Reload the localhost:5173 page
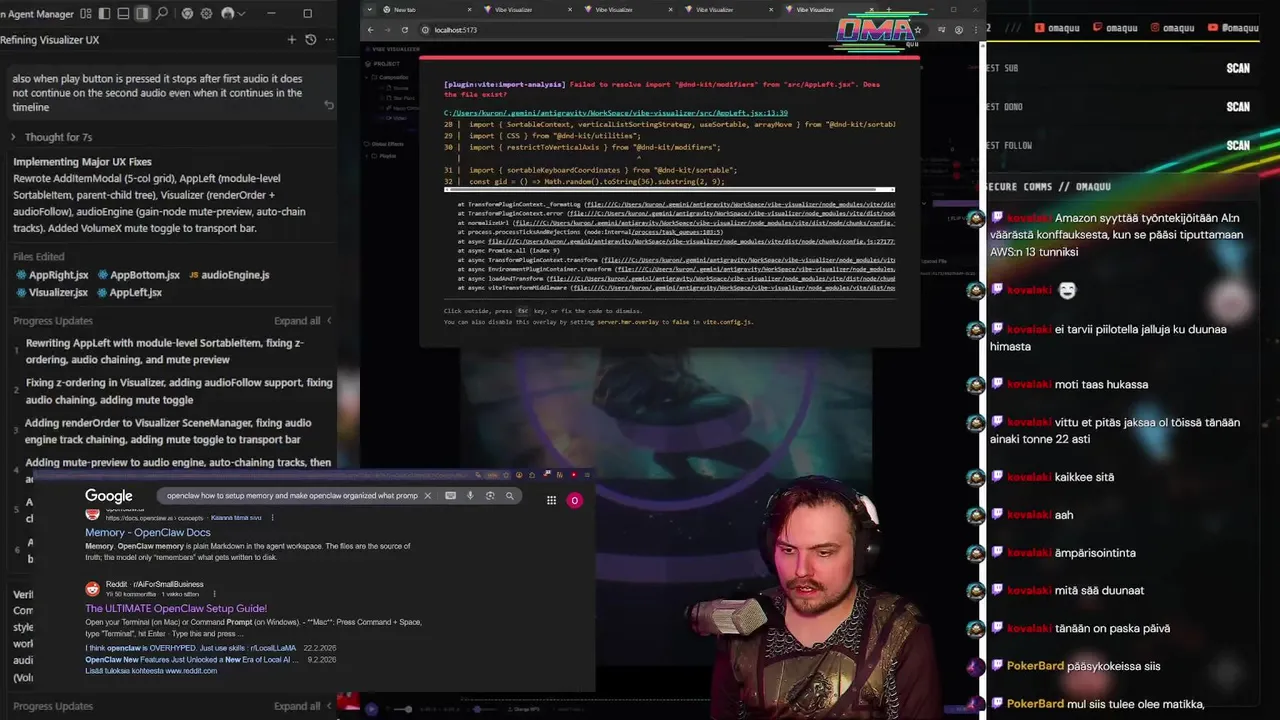This screenshot has height=720, width=1280. [405, 30]
